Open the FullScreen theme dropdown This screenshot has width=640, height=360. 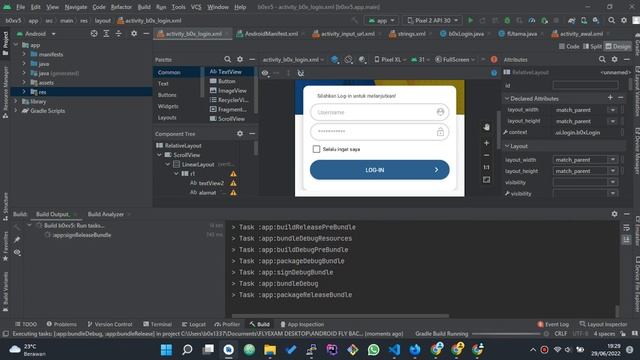click(x=455, y=60)
